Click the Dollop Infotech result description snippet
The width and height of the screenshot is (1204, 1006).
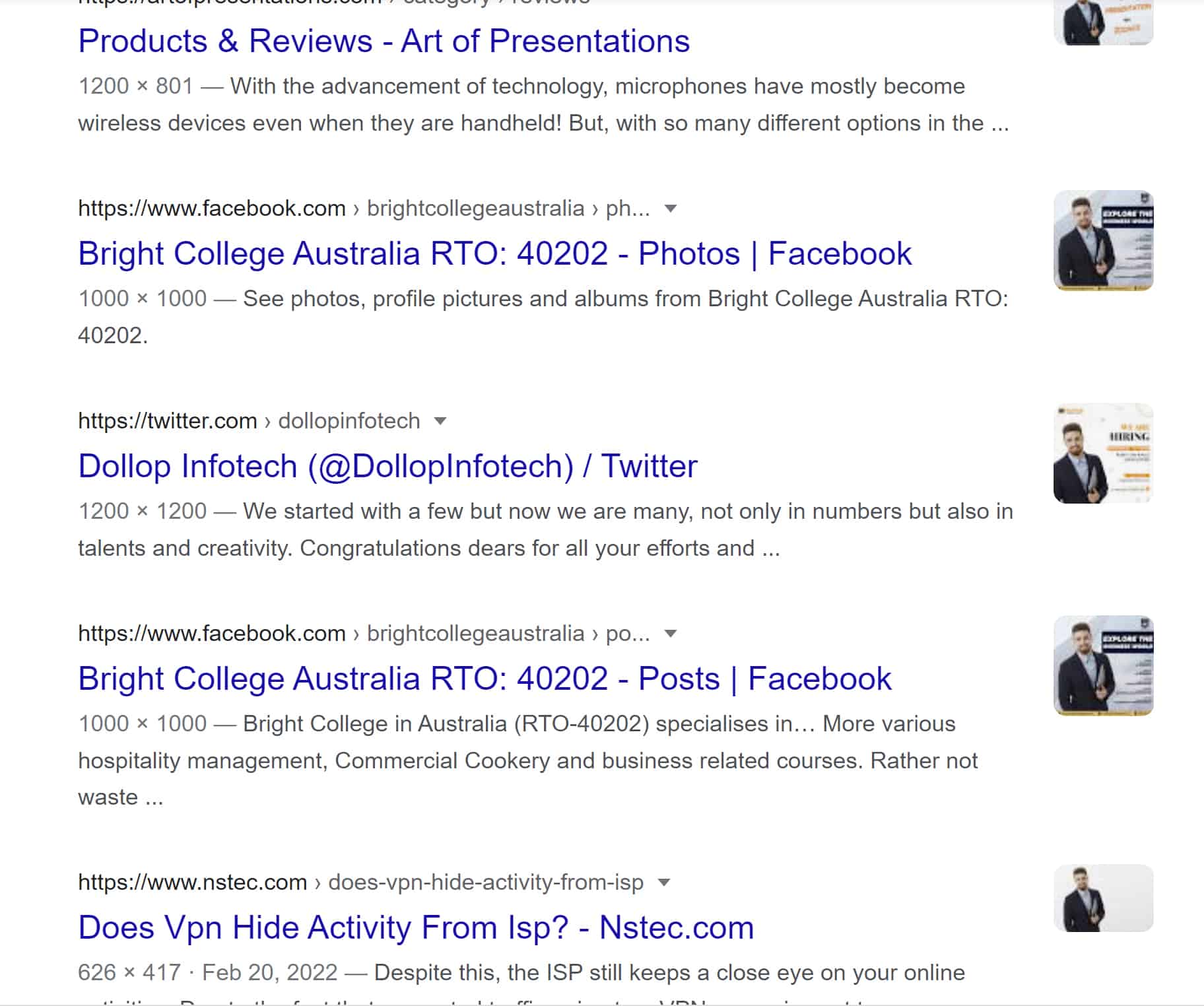pyautogui.click(x=545, y=530)
